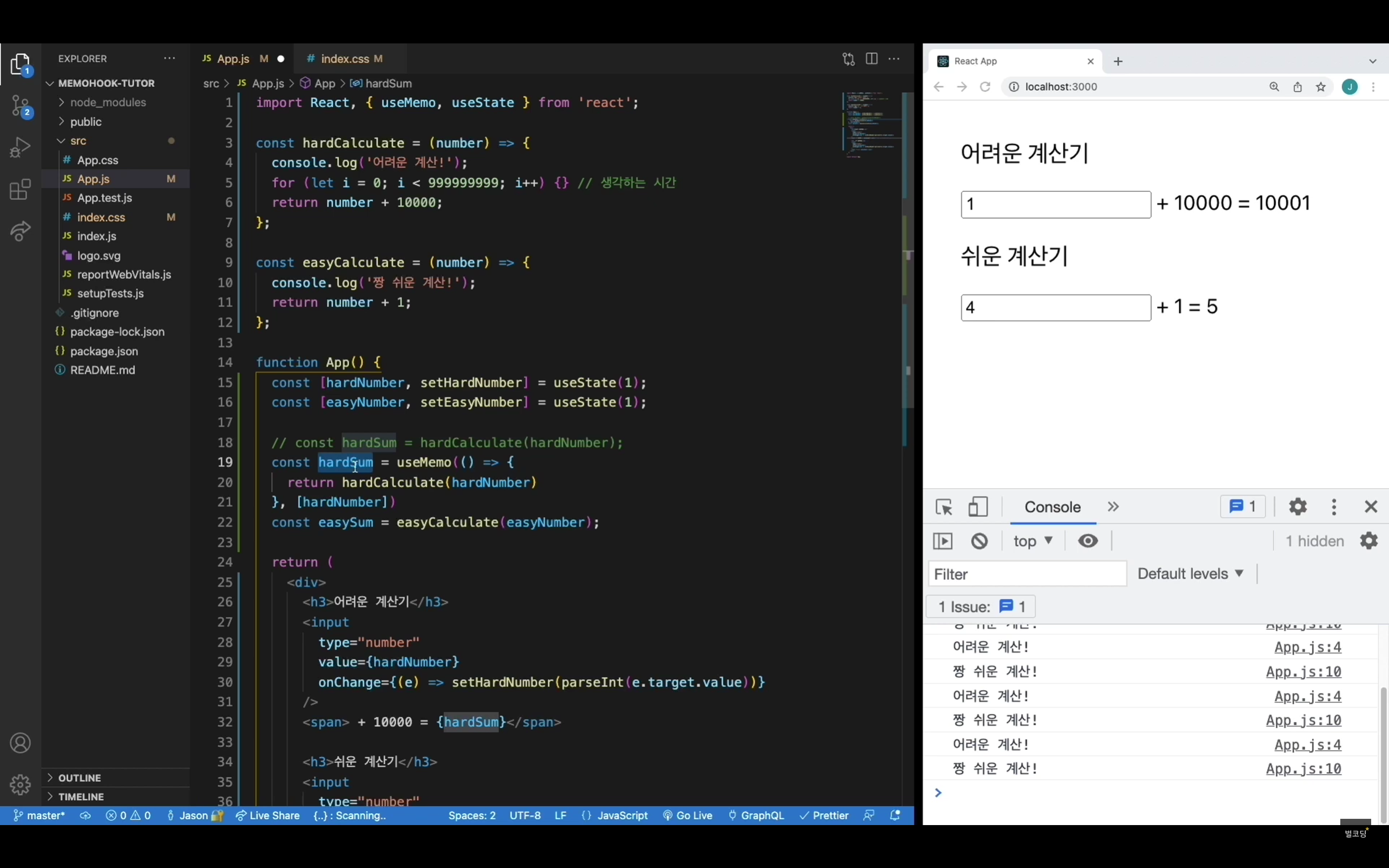Open the Source Control view icon
The height and width of the screenshot is (868, 1389).
(21, 106)
